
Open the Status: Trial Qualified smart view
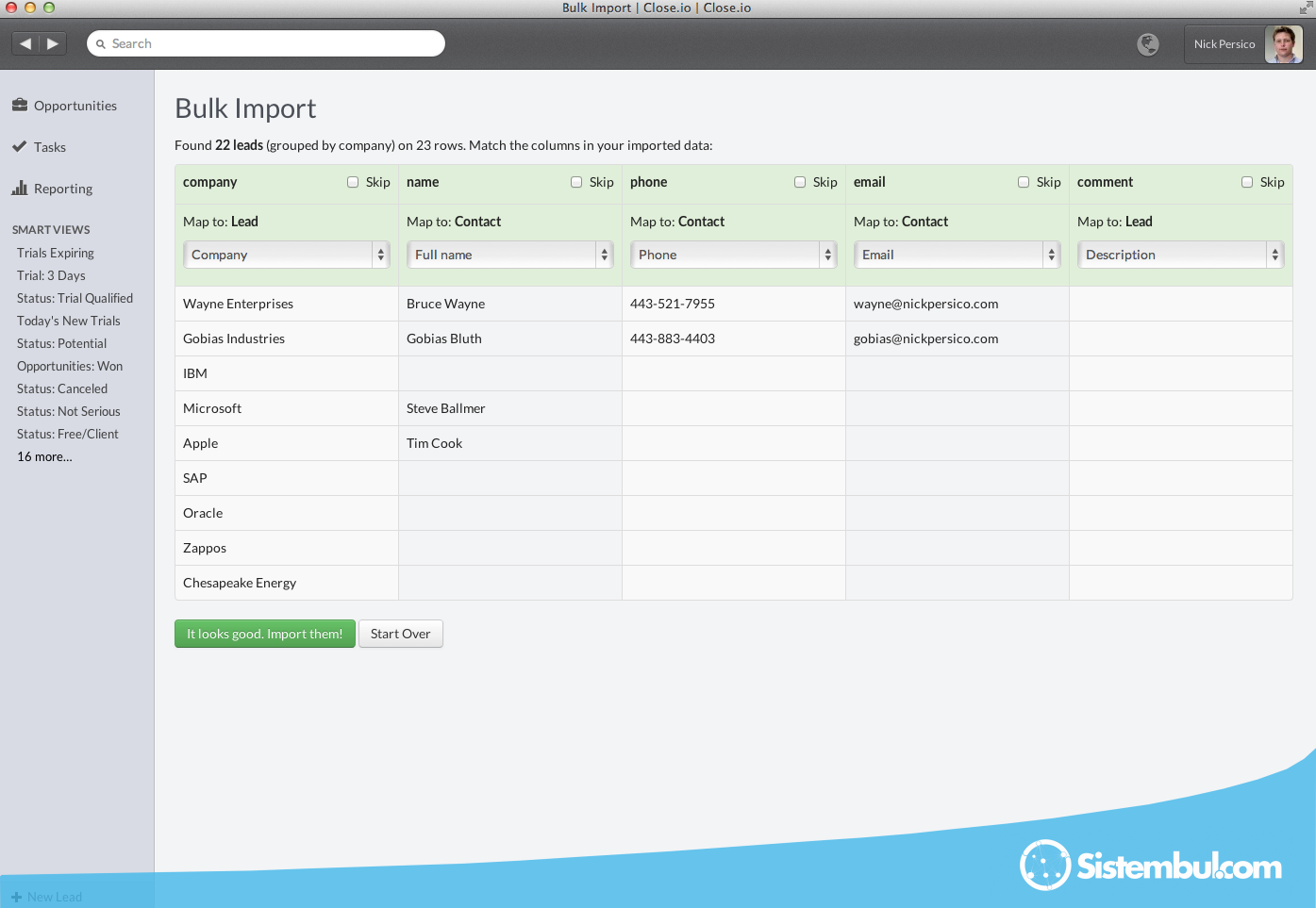pyautogui.click(x=75, y=298)
